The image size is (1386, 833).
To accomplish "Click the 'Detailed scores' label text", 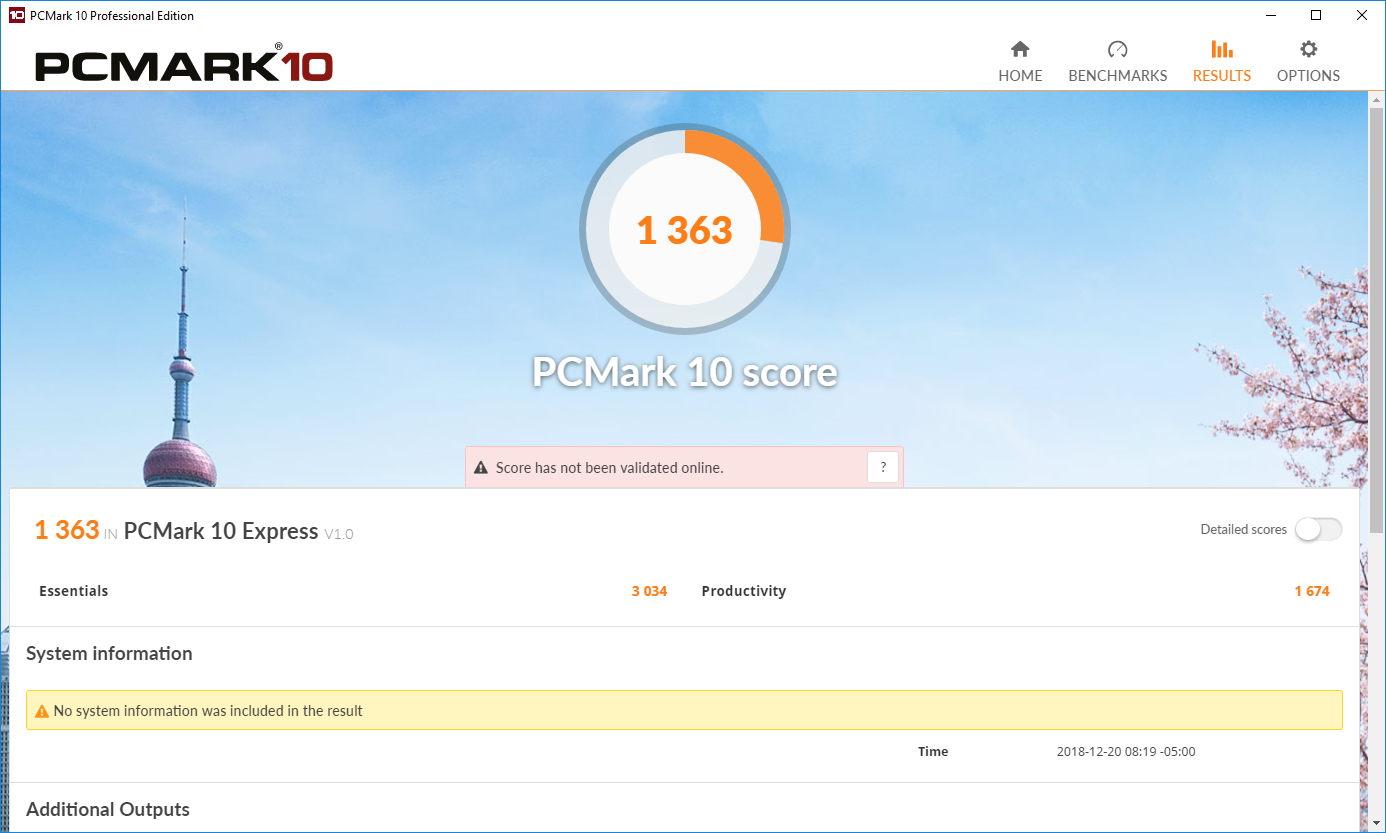I will coord(1243,530).
